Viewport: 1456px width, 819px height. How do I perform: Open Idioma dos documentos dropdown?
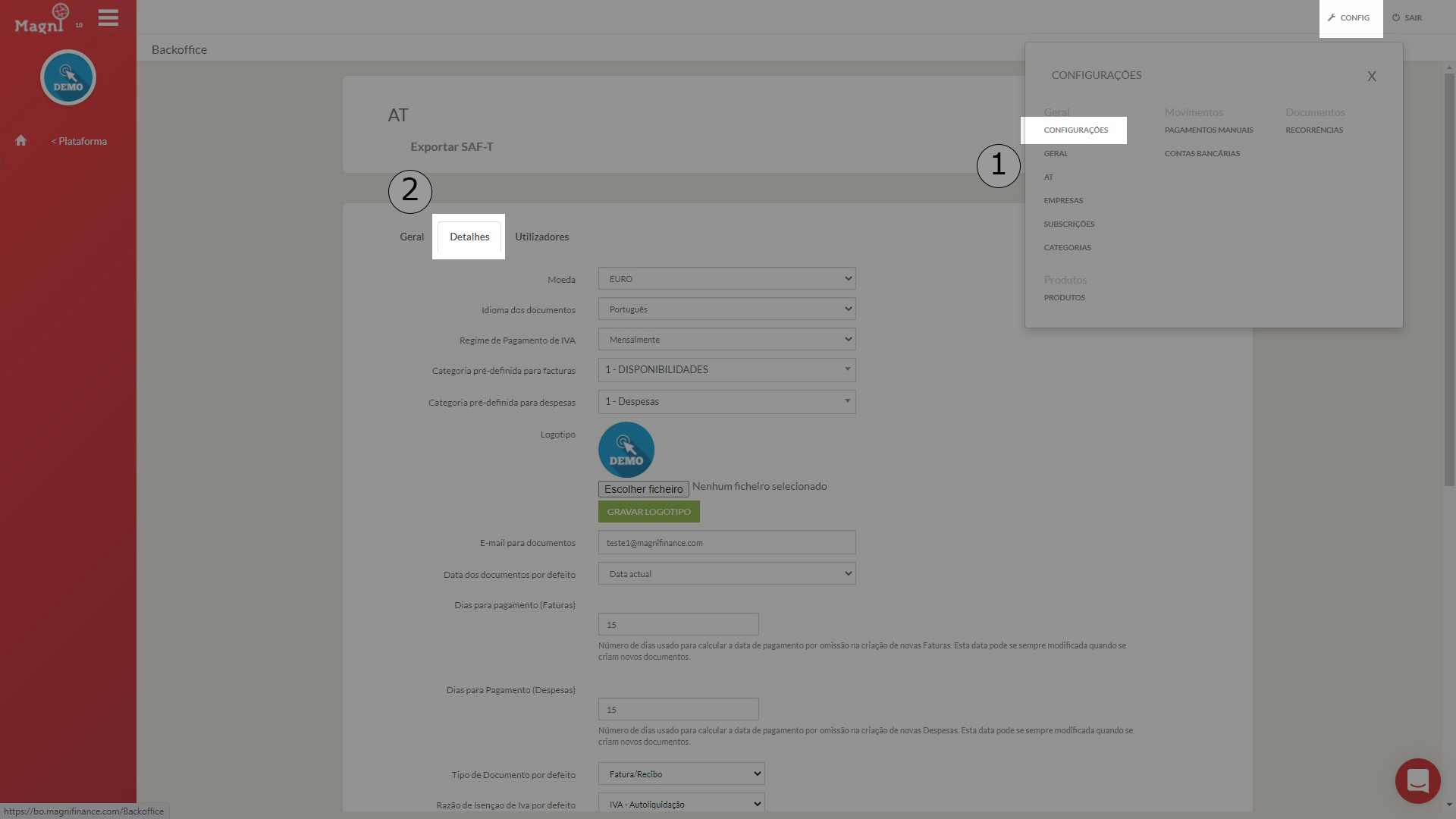click(726, 309)
